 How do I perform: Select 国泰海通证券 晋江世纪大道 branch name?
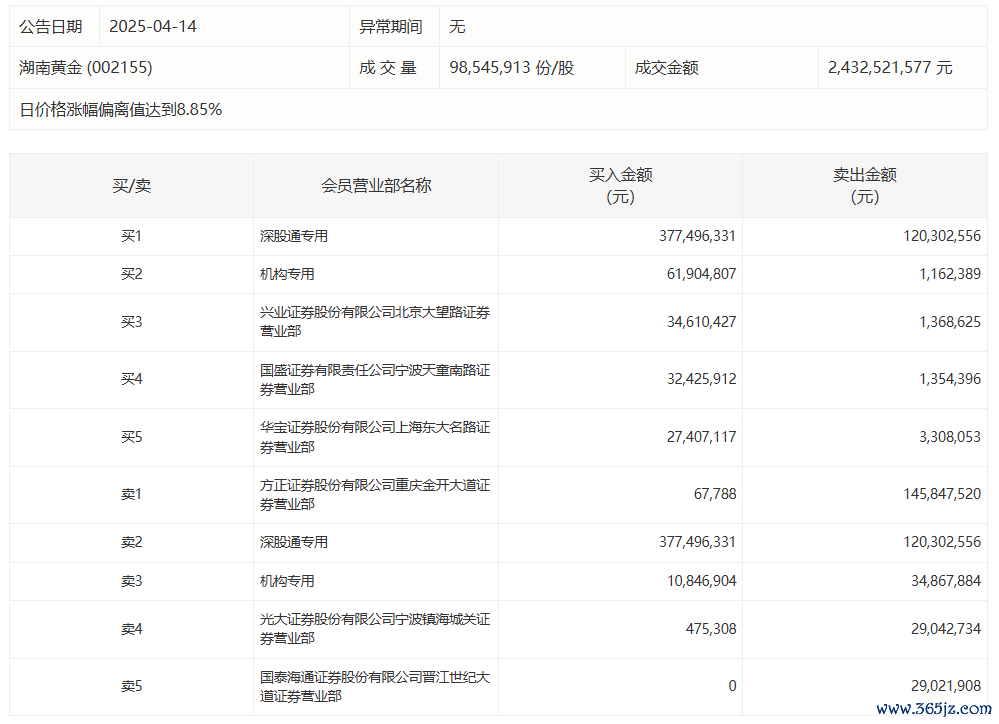[375, 687]
